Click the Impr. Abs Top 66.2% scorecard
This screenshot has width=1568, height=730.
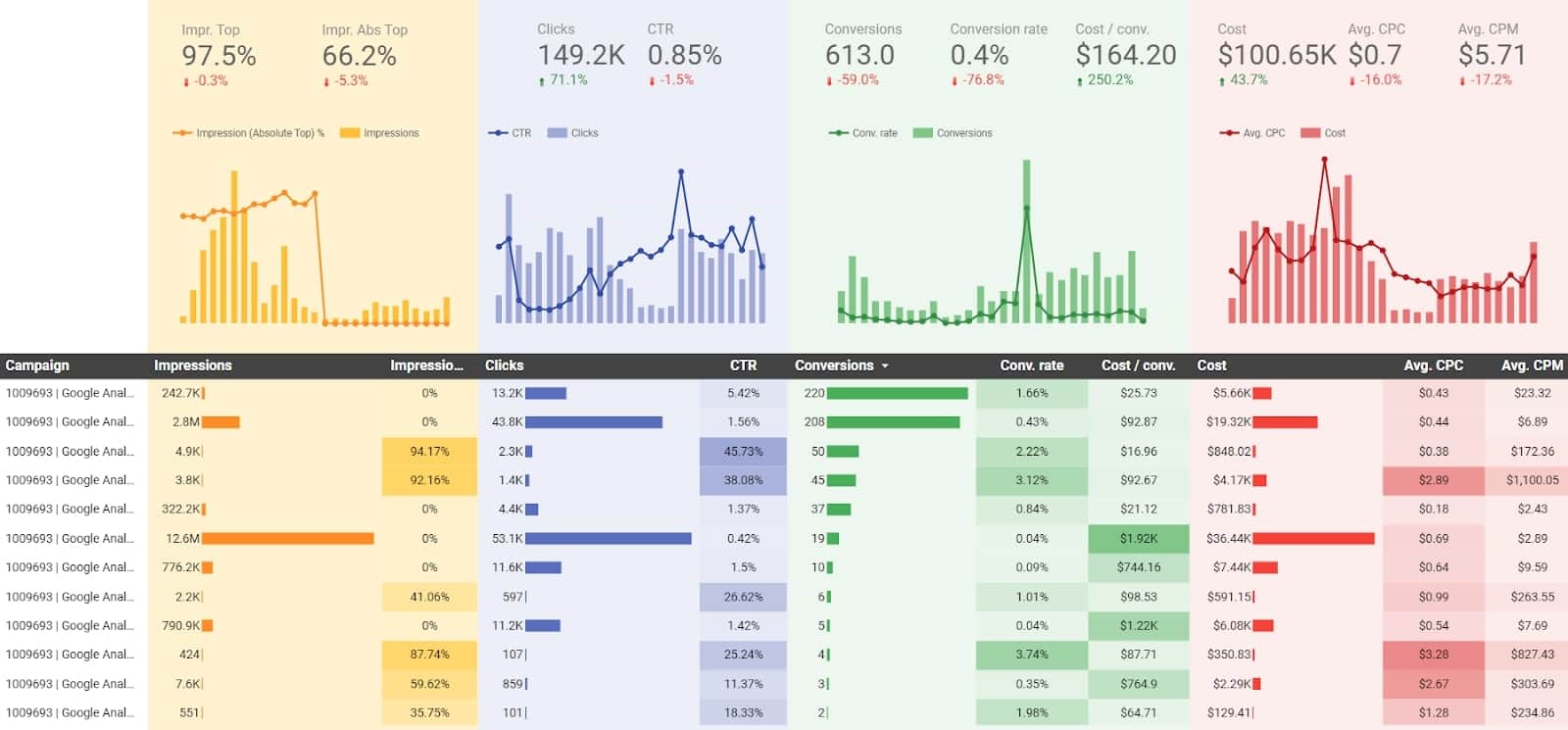point(364,55)
